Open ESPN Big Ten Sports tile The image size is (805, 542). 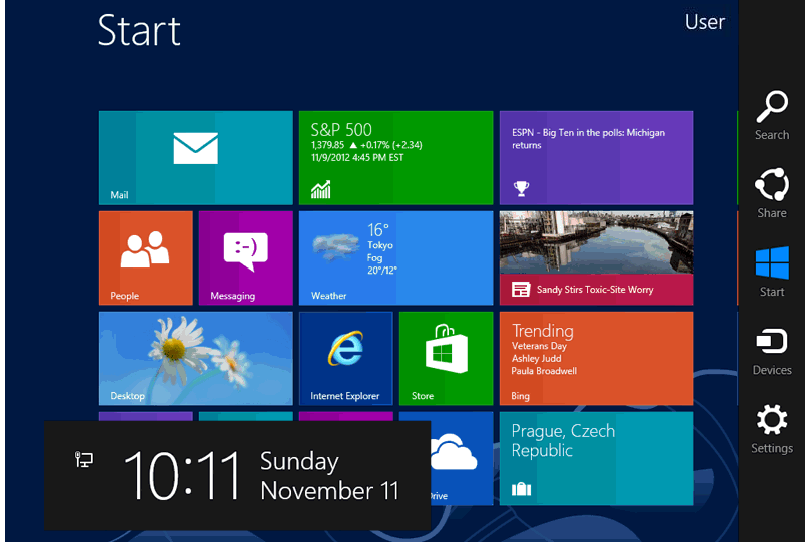(x=596, y=158)
